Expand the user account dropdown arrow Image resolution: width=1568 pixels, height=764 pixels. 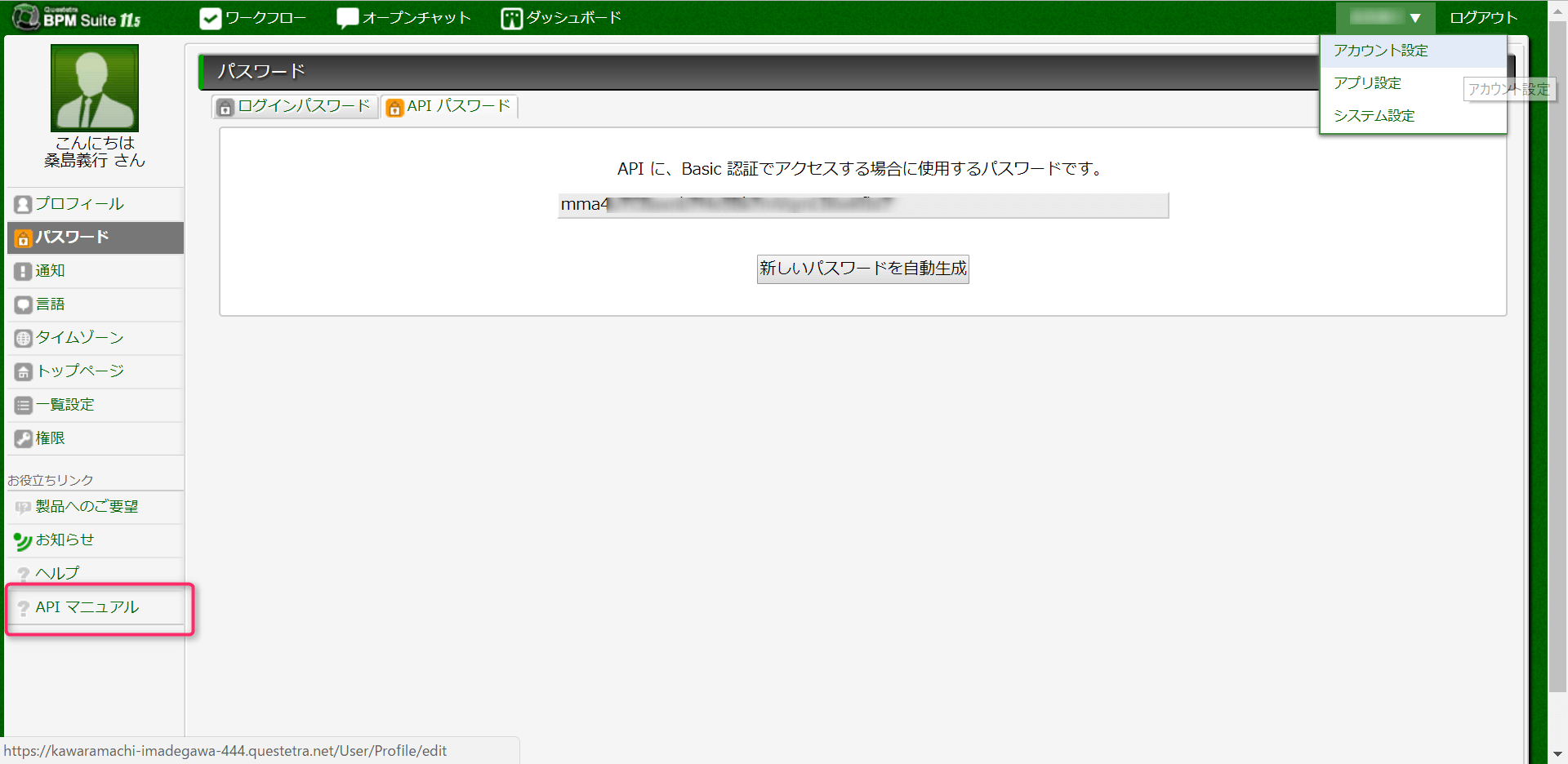coord(1415,18)
